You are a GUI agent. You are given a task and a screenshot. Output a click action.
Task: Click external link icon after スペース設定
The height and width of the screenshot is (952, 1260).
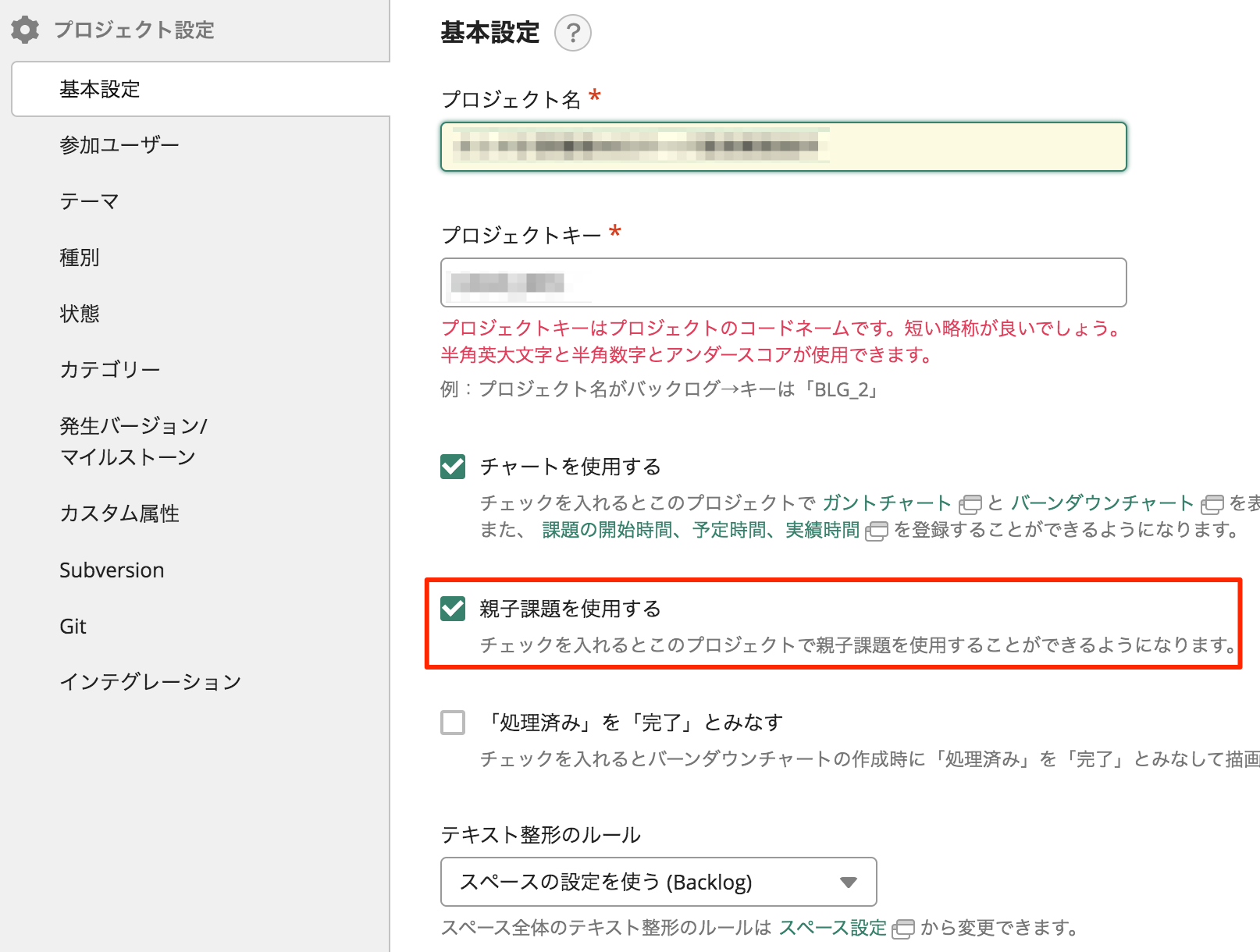click(x=903, y=929)
